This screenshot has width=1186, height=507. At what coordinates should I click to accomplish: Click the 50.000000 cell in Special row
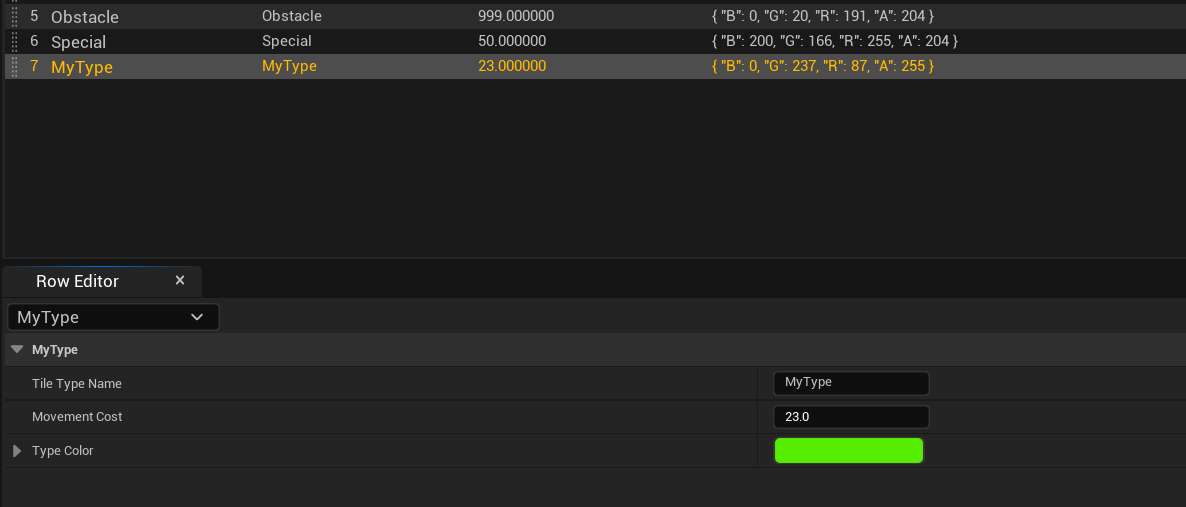[x=512, y=42]
